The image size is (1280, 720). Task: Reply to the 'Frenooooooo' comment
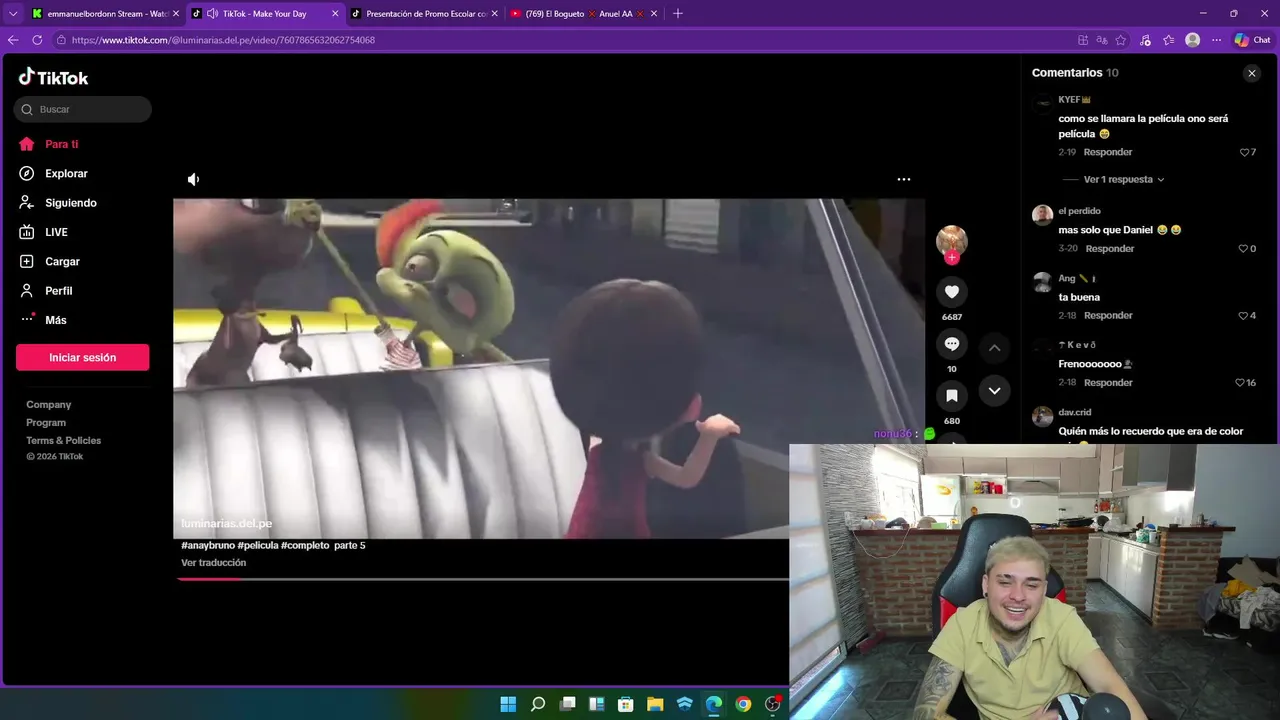[1108, 382]
